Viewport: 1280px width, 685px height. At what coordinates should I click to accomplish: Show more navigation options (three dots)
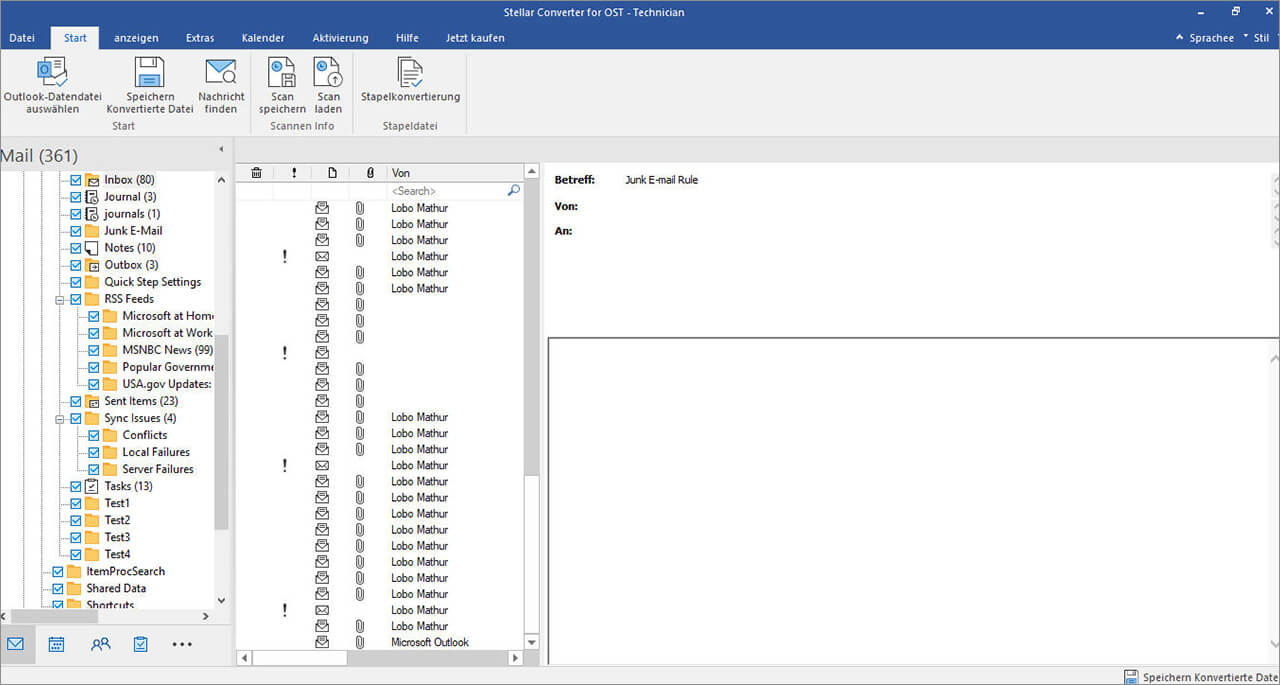coord(182,645)
